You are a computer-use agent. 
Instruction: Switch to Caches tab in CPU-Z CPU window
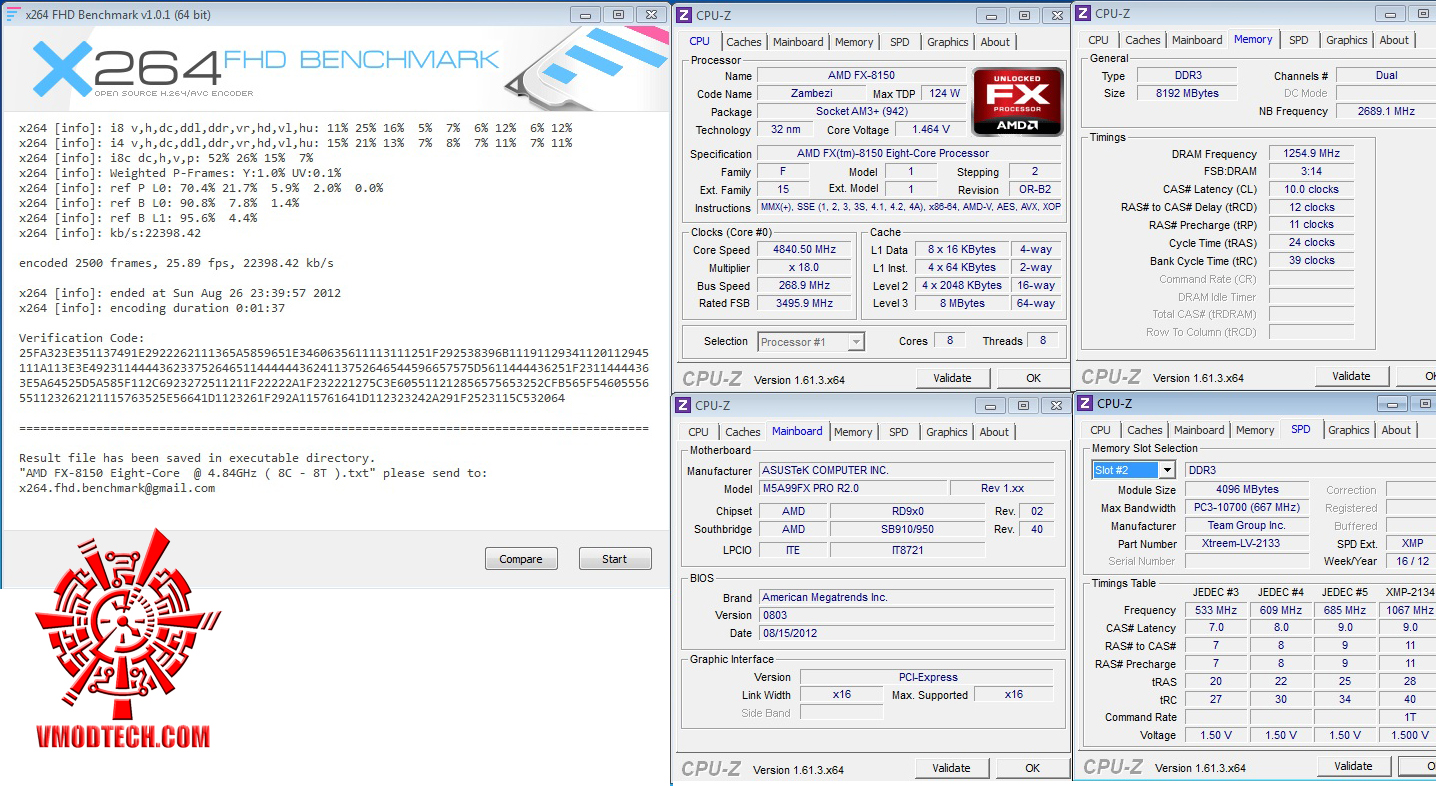(744, 42)
